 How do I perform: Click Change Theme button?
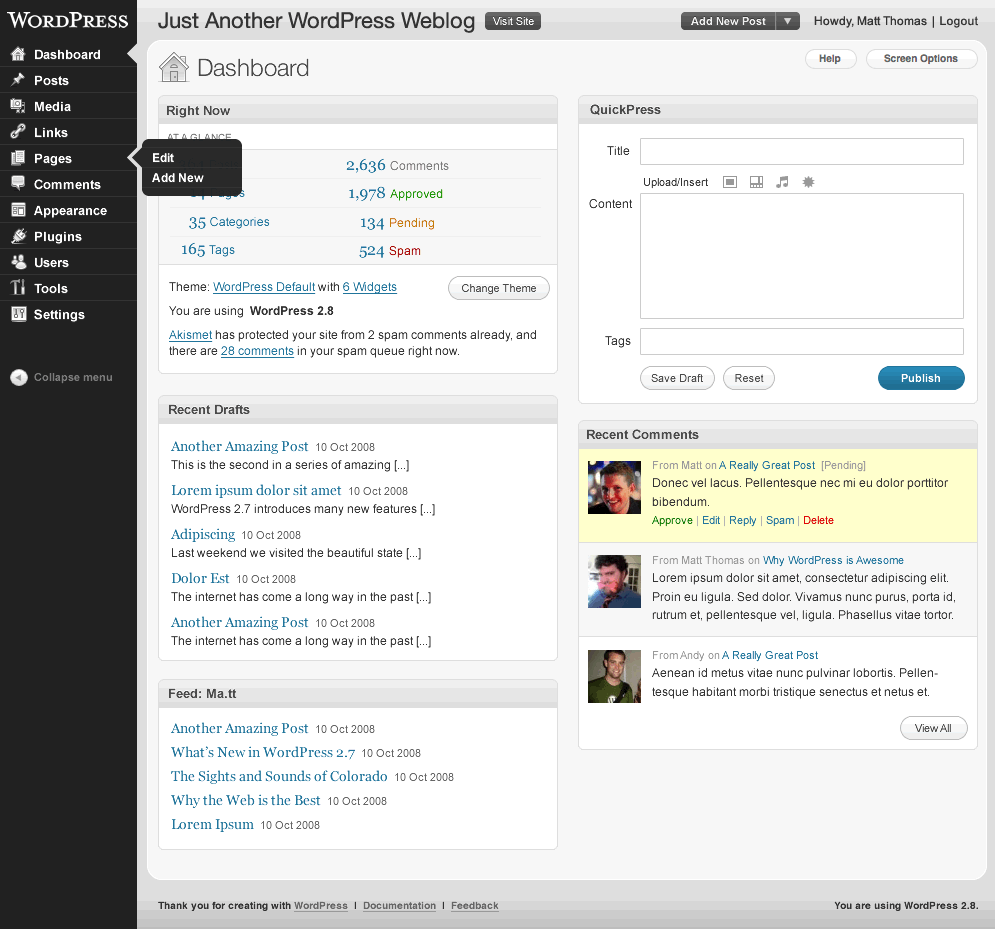click(499, 288)
